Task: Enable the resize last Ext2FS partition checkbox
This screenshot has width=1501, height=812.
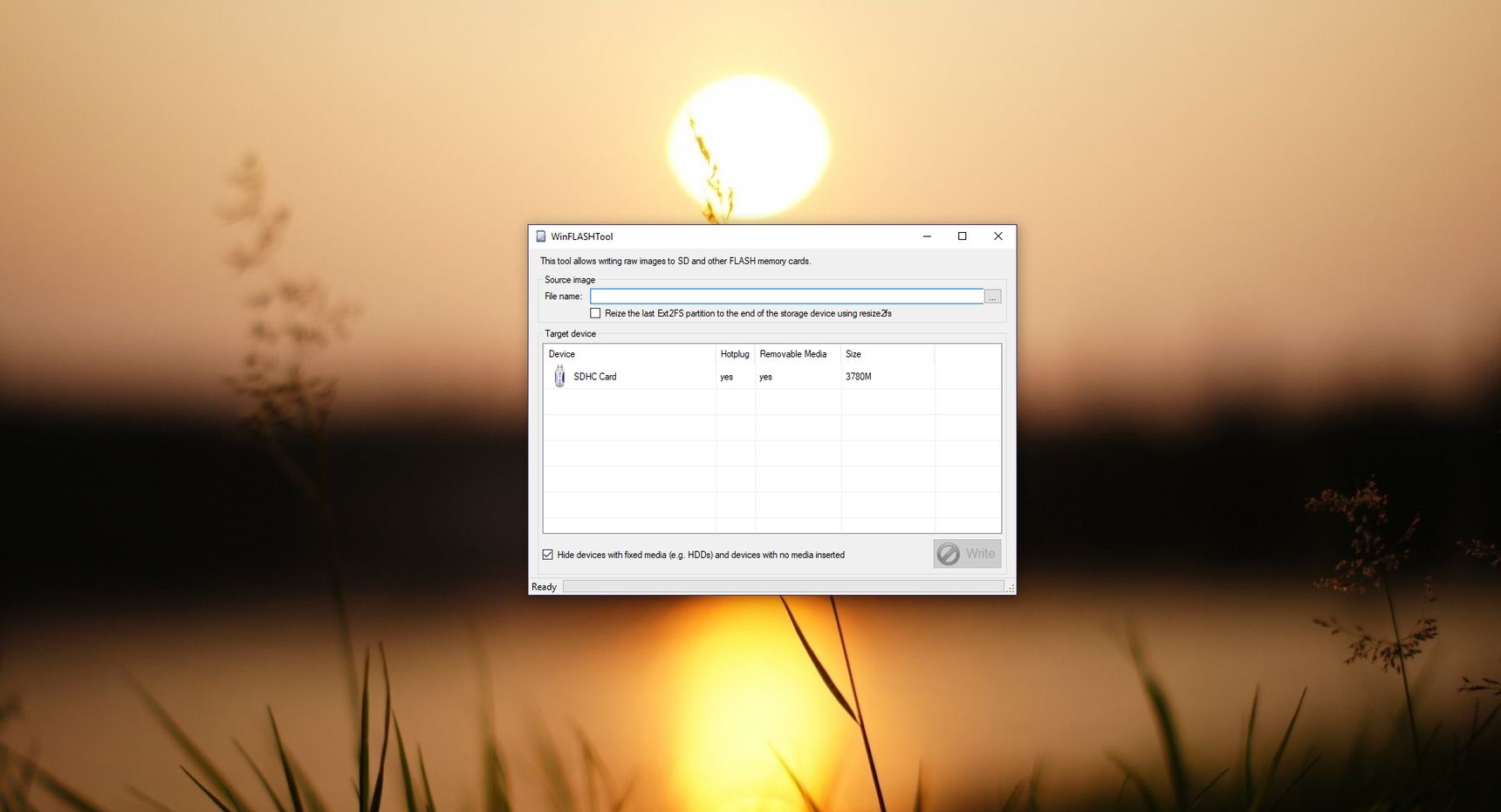Action: click(595, 313)
